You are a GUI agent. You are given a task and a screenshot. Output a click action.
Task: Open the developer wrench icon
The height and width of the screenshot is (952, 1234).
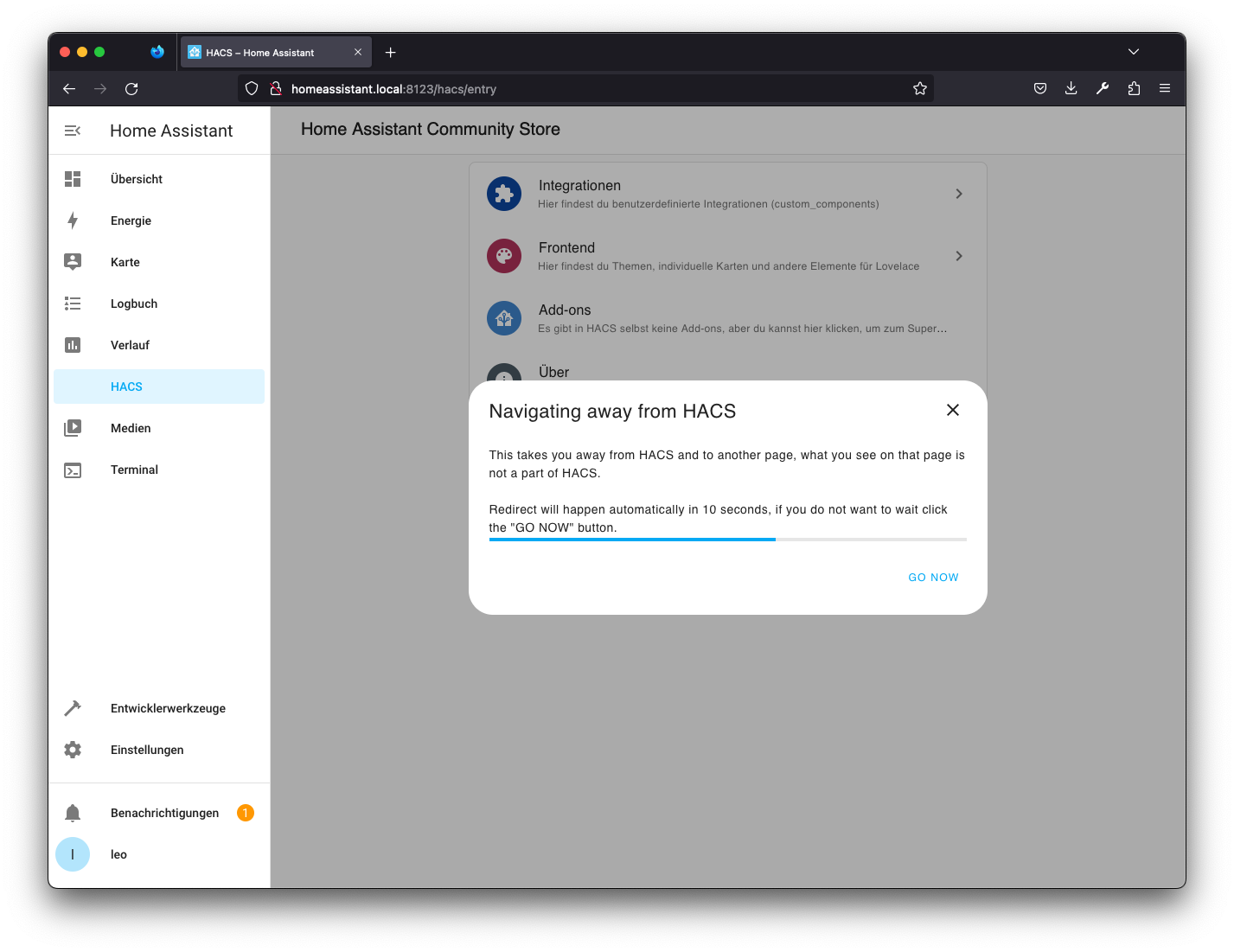tap(1103, 88)
